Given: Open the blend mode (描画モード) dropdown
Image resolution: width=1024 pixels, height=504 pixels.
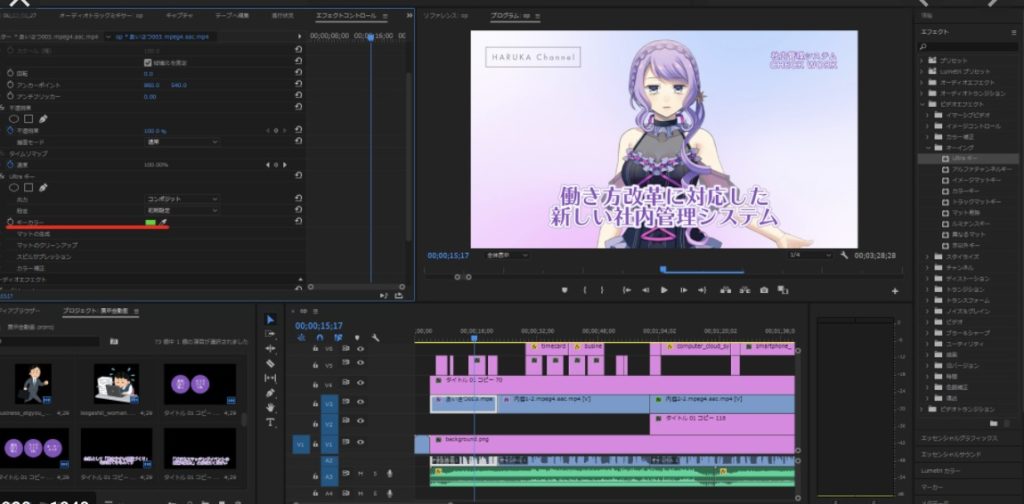Looking at the screenshot, I should (182, 142).
